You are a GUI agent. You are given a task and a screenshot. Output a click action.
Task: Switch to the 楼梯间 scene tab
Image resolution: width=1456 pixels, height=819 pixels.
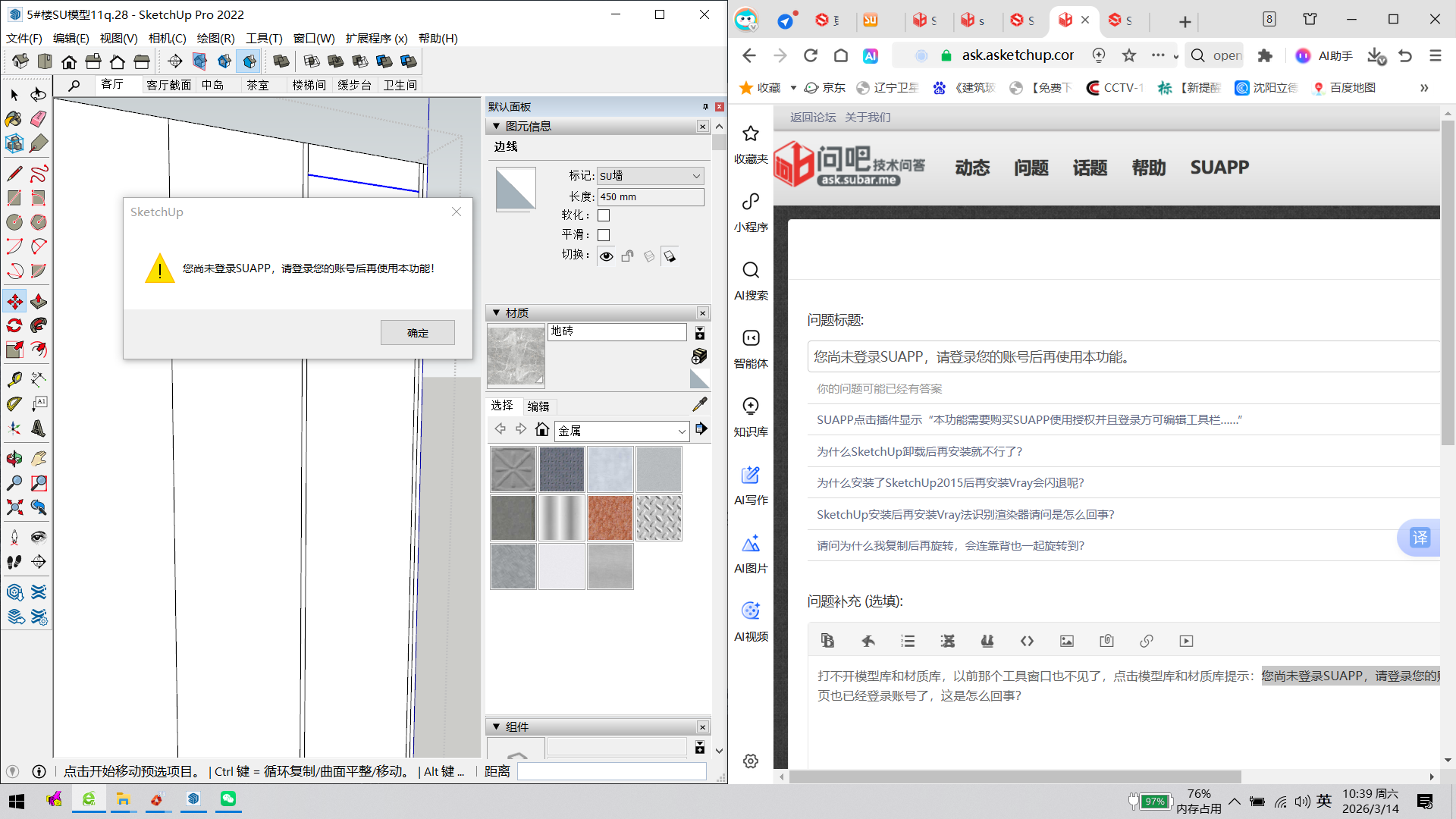(309, 85)
